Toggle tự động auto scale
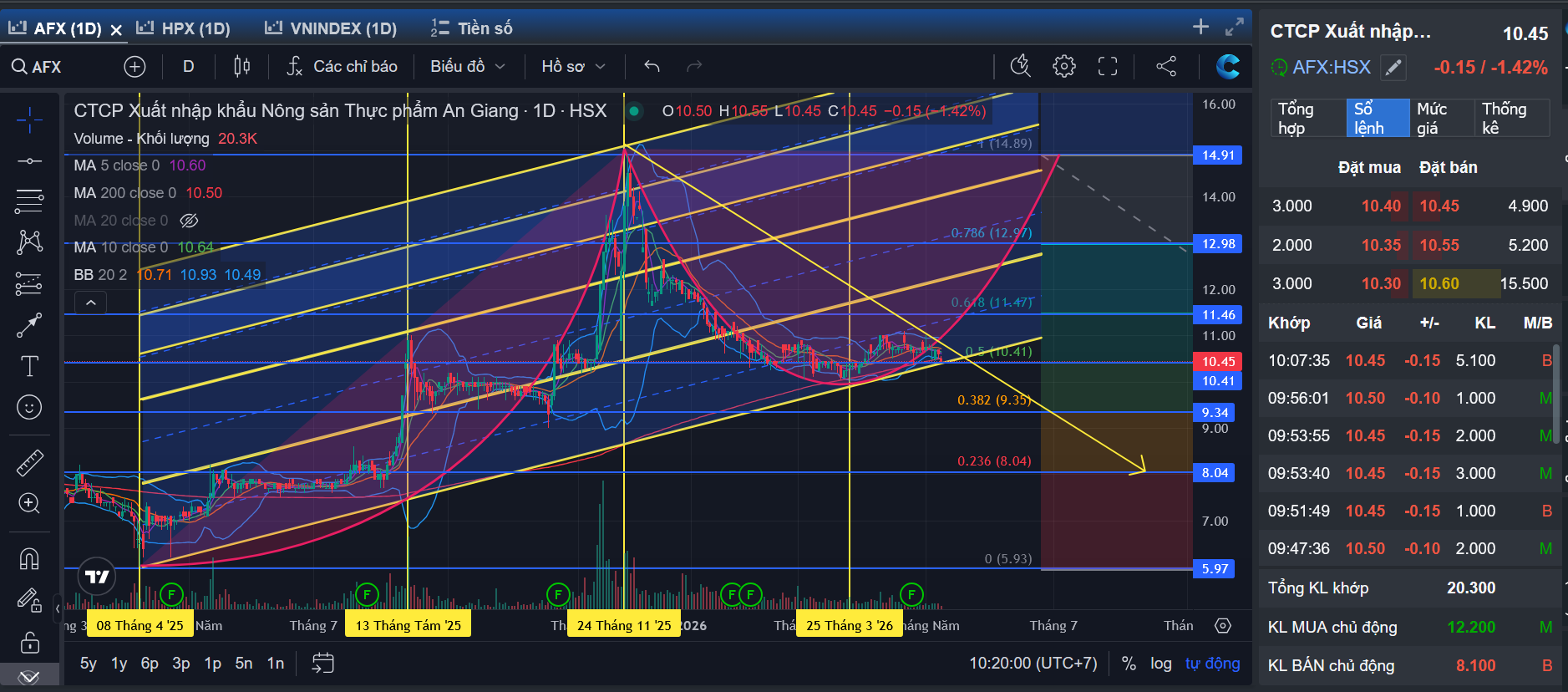The height and width of the screenshot is (692, 1568). click(x=1212, y=664)
